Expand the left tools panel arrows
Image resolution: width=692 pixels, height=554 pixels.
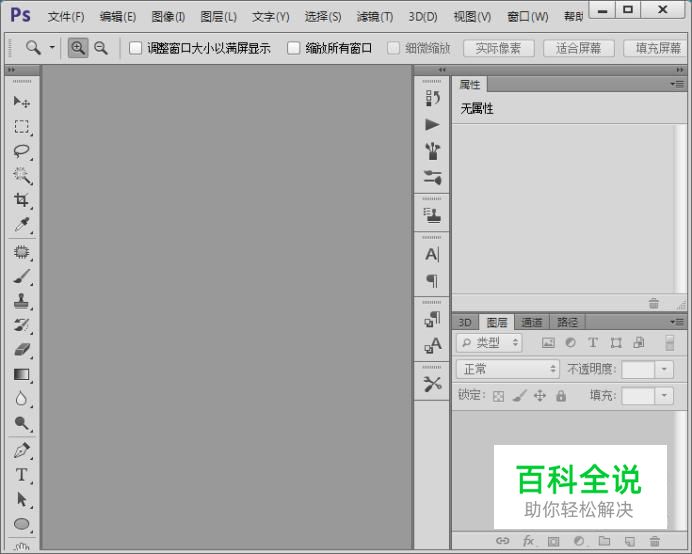(11, 70)
